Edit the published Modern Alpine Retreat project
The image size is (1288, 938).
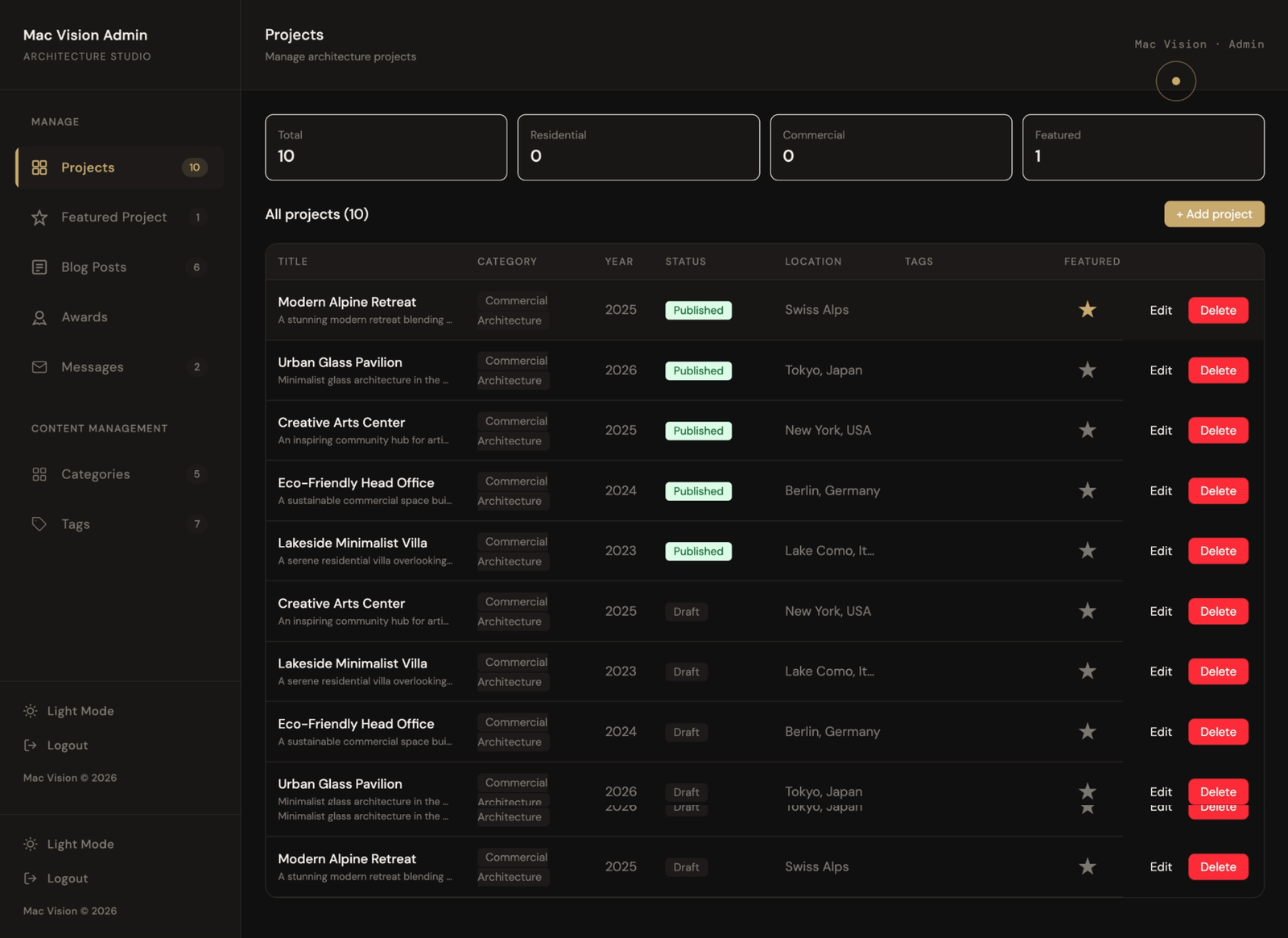[1161, 310]
